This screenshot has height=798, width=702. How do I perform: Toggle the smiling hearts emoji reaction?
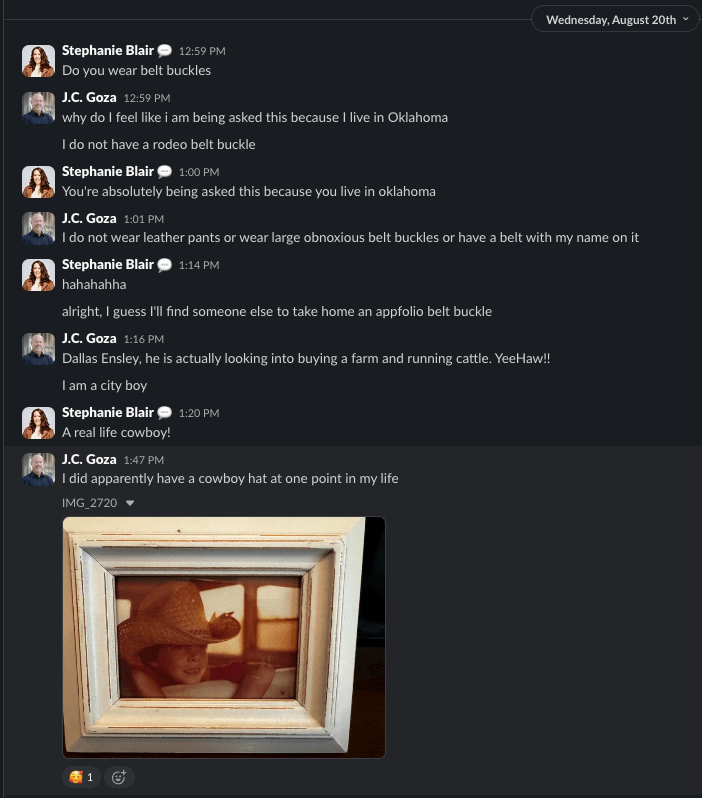click(81, 777)
